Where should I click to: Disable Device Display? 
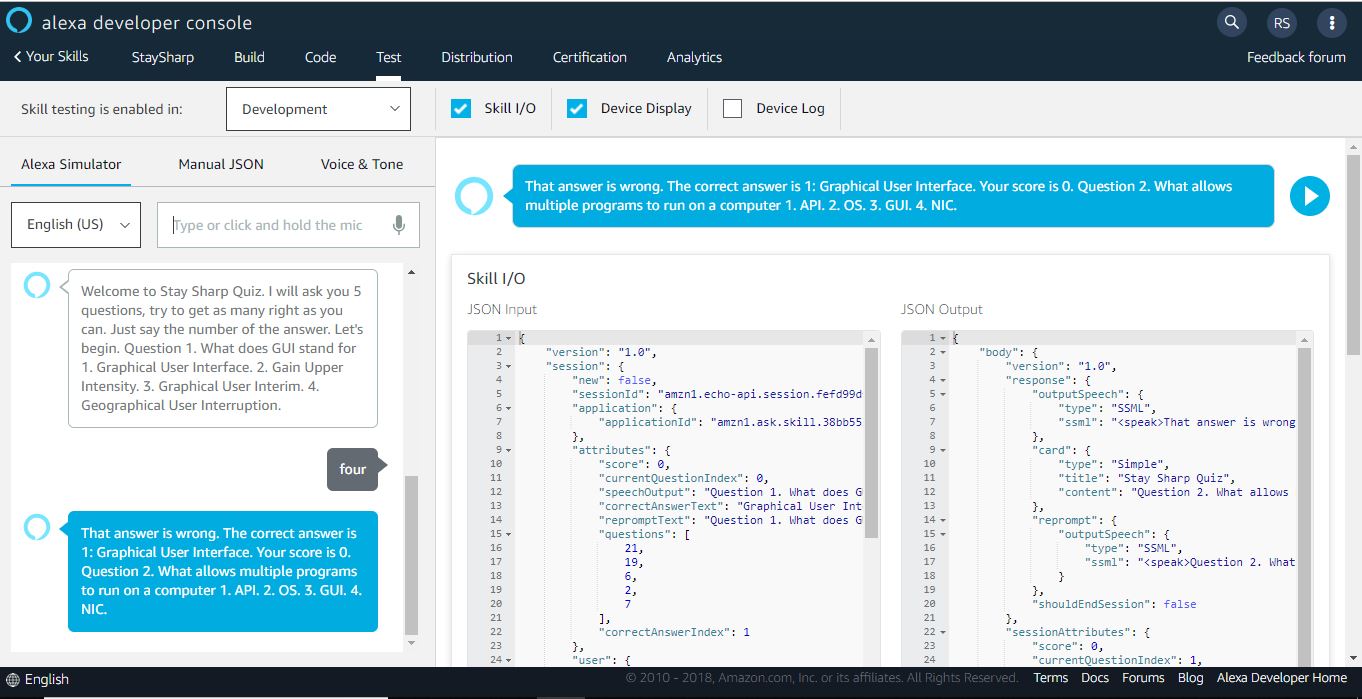pos(577,108)
